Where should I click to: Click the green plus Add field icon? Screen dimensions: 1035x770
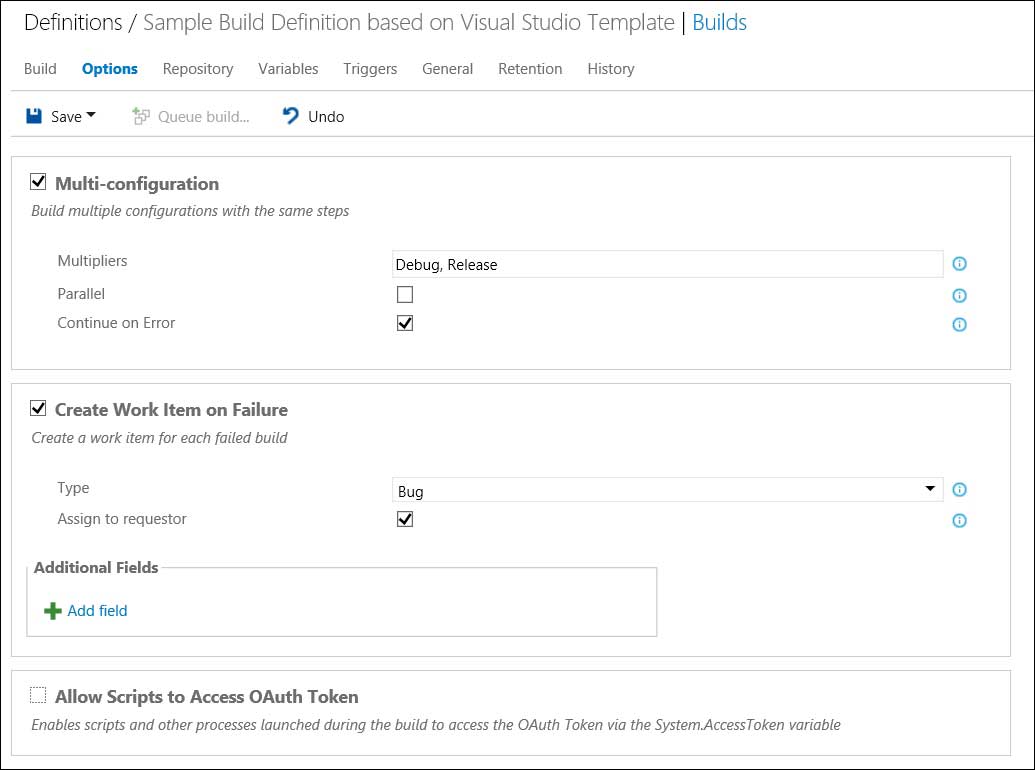pyautogui.click(x=53, y=611)
